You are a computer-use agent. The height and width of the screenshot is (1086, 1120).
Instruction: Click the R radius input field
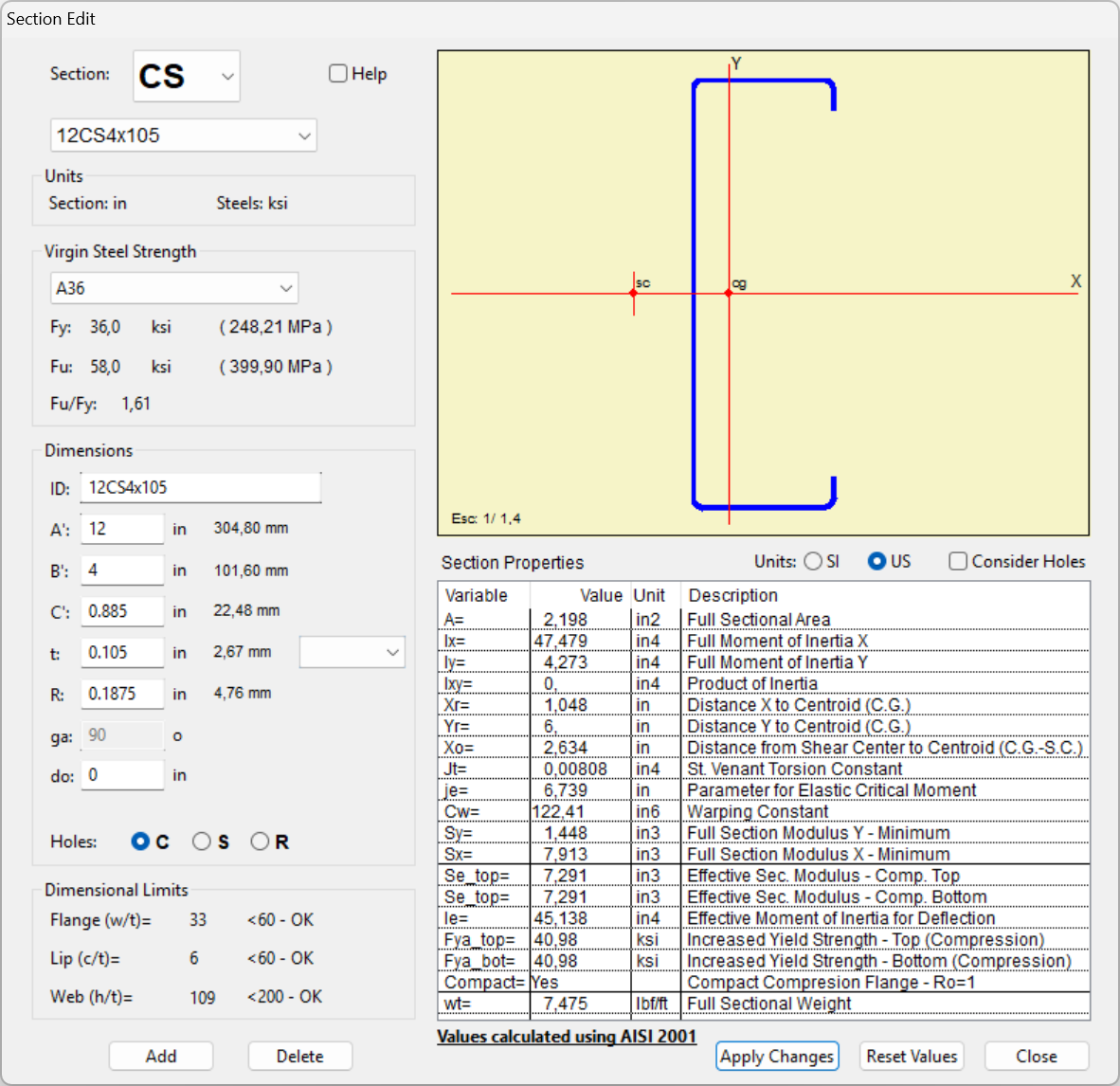point(122,694)
